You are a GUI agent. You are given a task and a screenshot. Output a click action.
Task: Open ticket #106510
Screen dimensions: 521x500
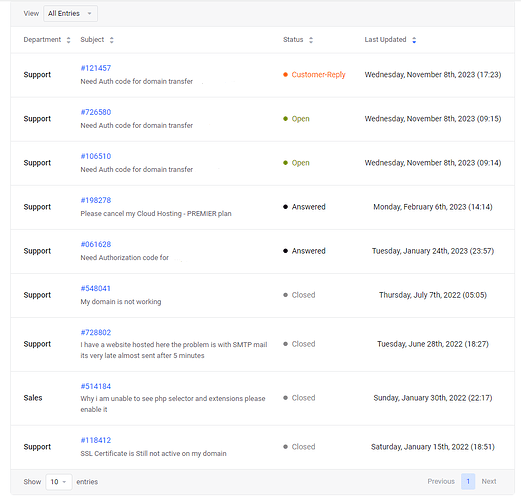(x=96, y=156)
